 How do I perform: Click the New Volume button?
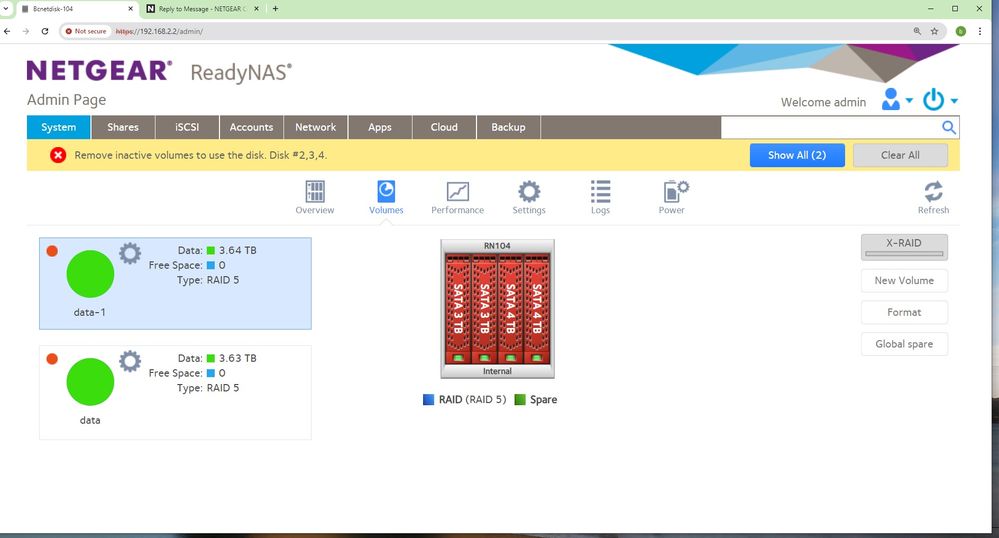(904, 281)
